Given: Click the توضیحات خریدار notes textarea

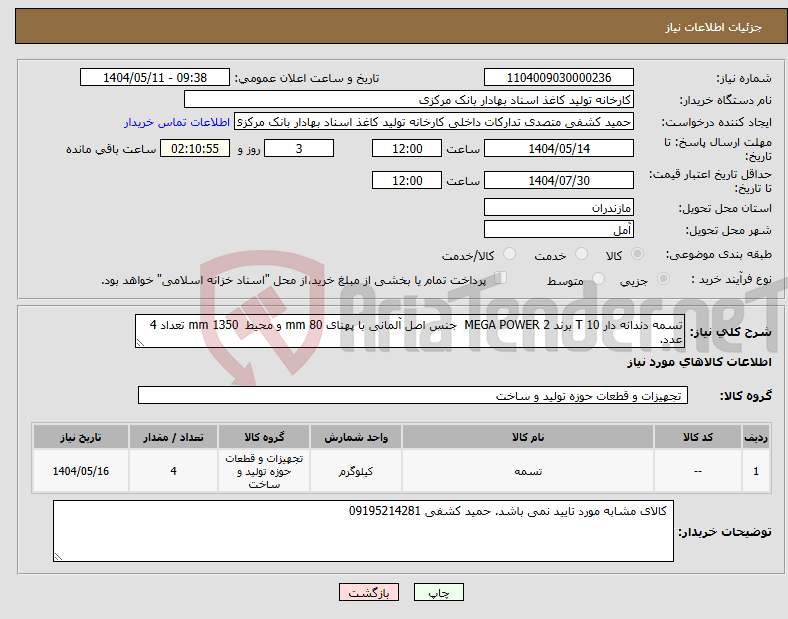Looking at the screenshot, I should tap(363, 531).
